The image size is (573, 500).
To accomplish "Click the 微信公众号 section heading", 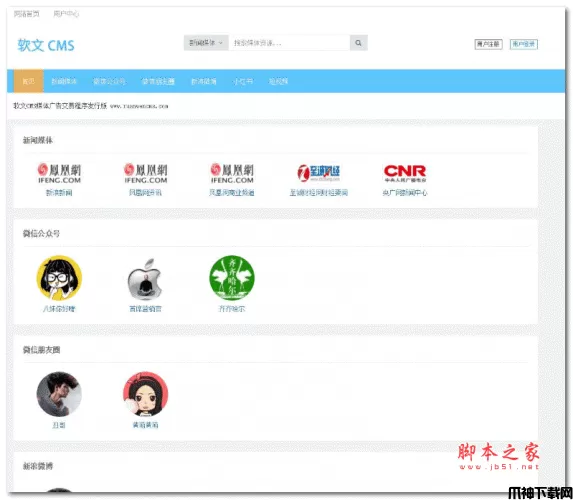I will (x=41, y=234).
